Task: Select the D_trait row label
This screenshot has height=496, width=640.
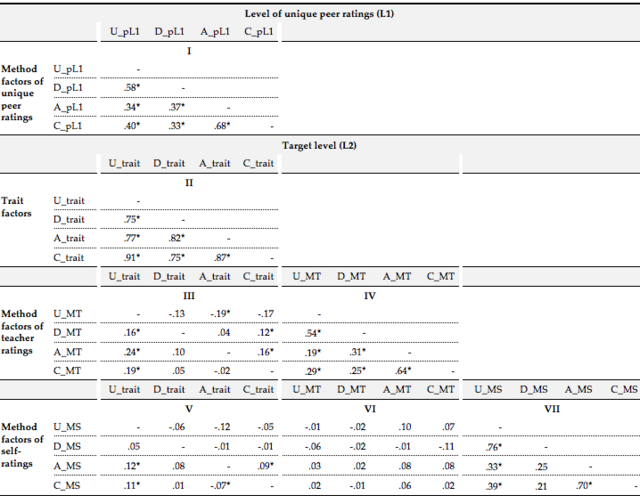Action: 69,220
